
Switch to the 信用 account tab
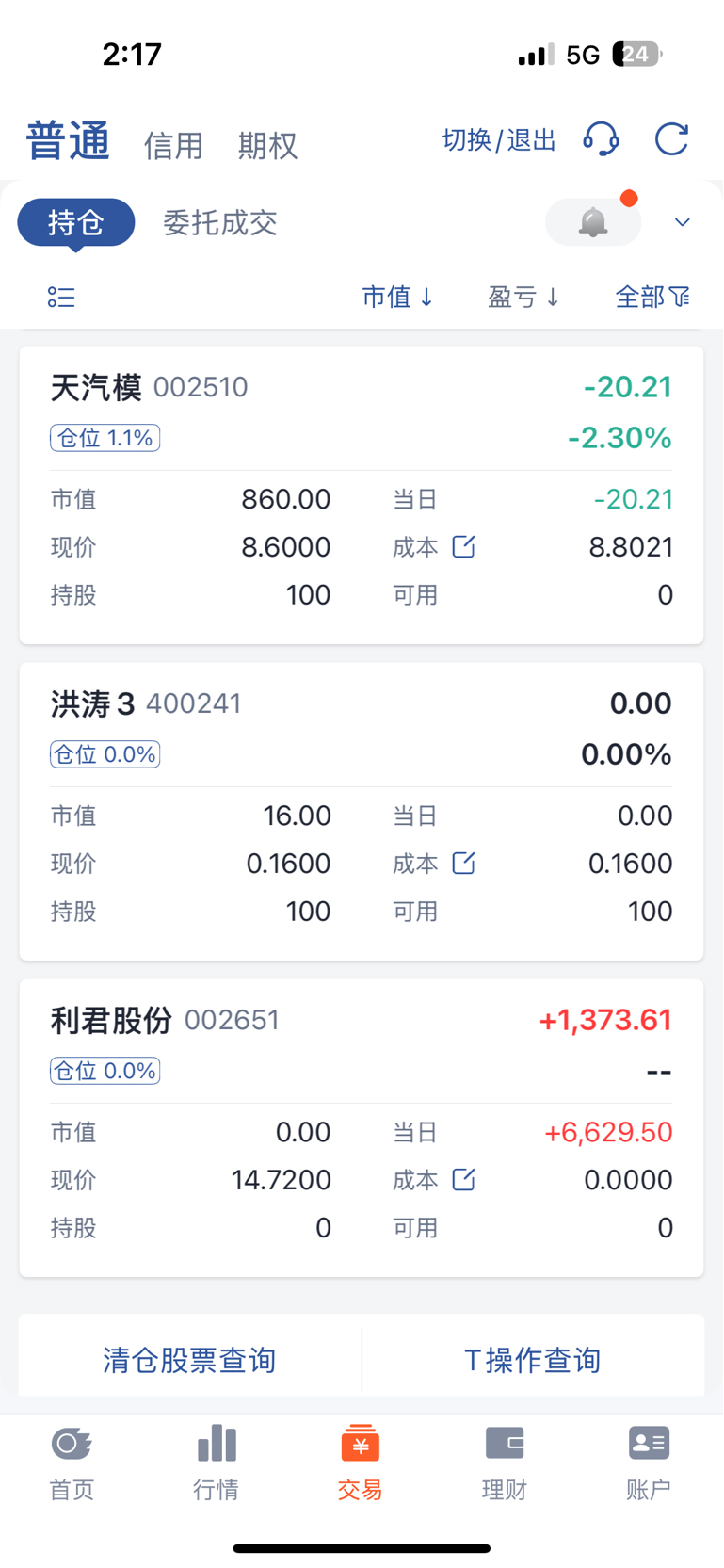tap(173, 146)
